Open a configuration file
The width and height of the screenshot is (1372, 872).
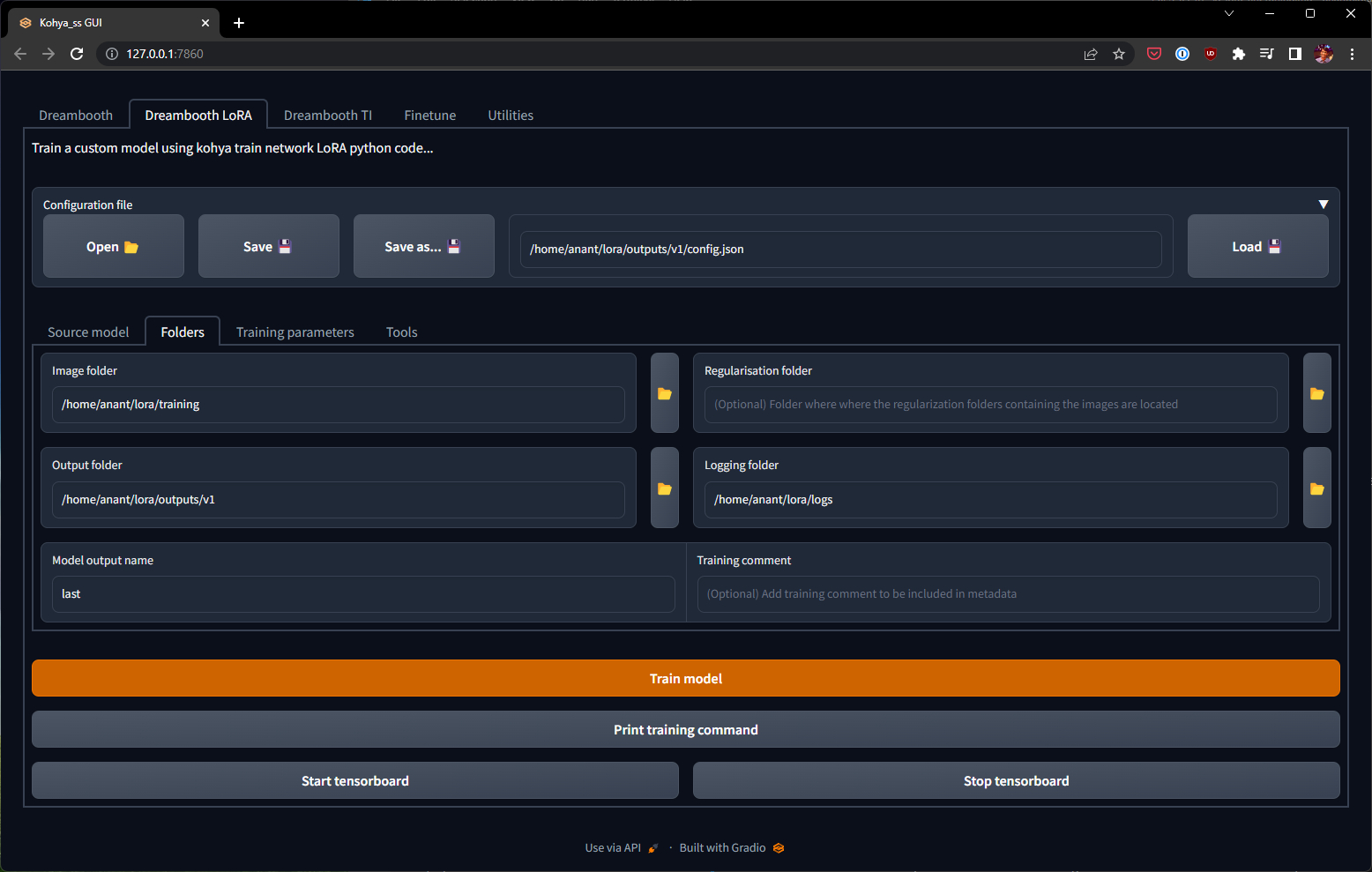point(114,246)
